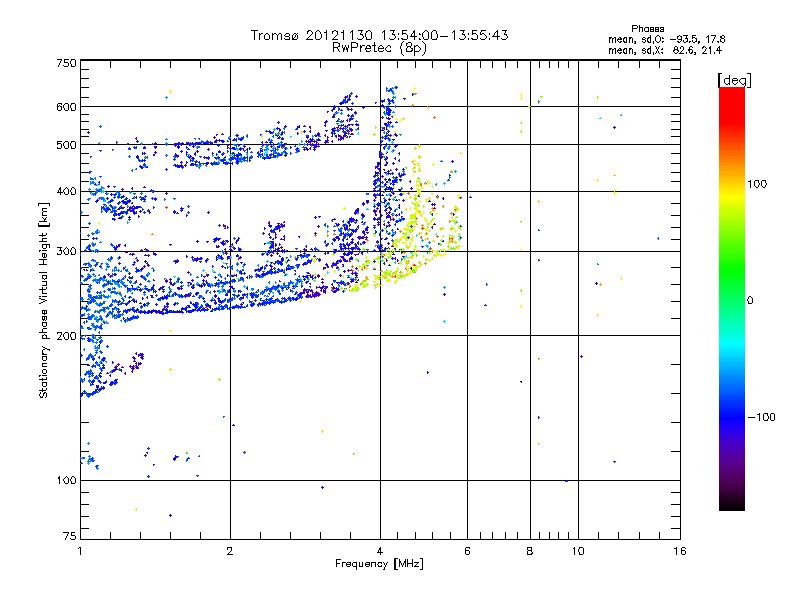Click the x-axis tick label '10'
800x600 pixels.
pos(578,551)
